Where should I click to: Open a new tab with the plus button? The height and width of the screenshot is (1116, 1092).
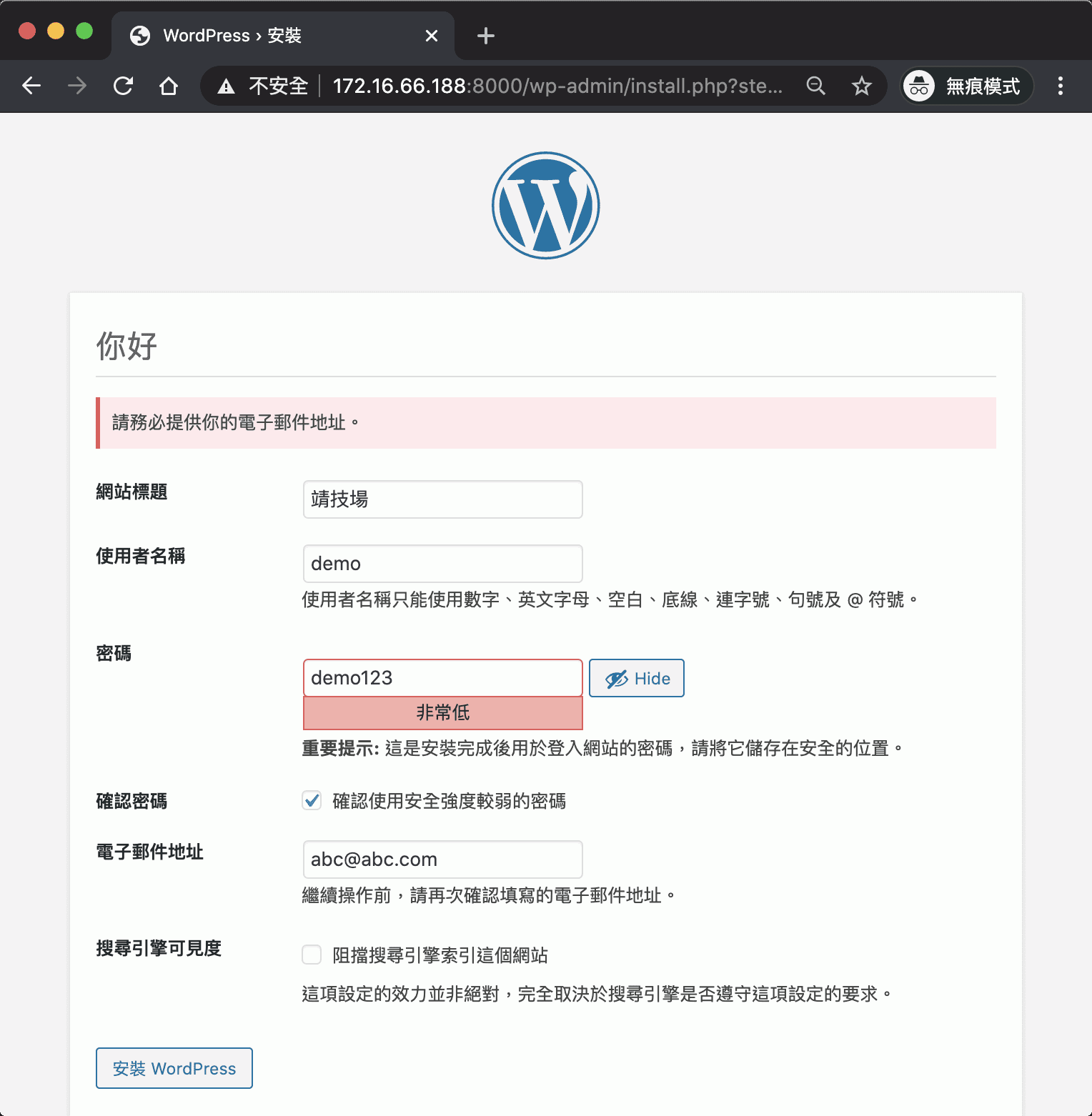tap(485, 35)
